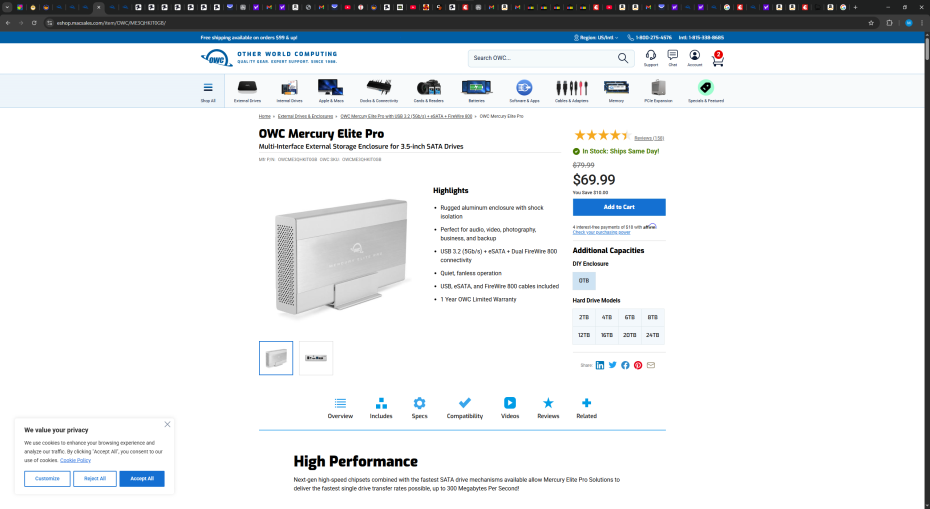Image resolution: width=930 pixels, height=509 pixels.
Task: Jump to the Includes tab
Action: [x=381, y=408]
